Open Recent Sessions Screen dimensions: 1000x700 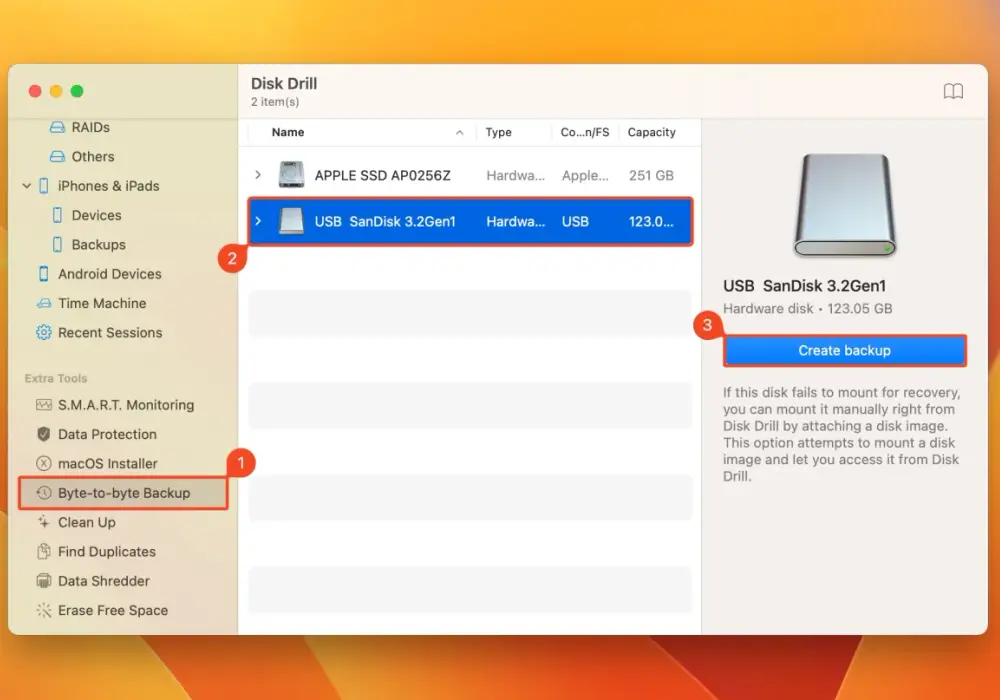[110, 332]
